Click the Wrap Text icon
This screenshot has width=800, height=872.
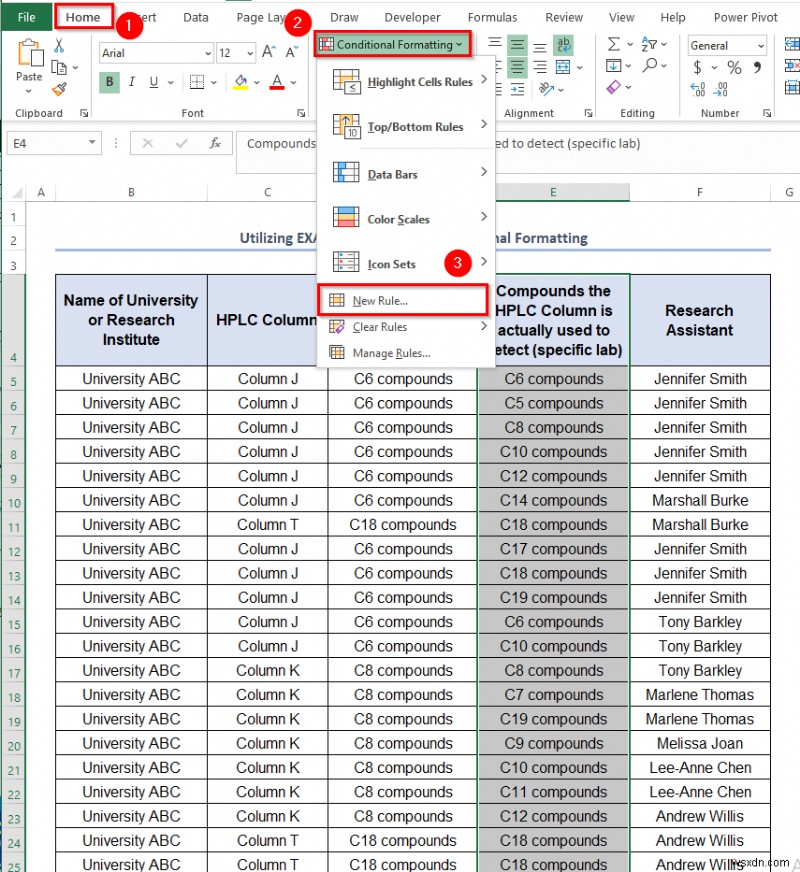[562, 44]
